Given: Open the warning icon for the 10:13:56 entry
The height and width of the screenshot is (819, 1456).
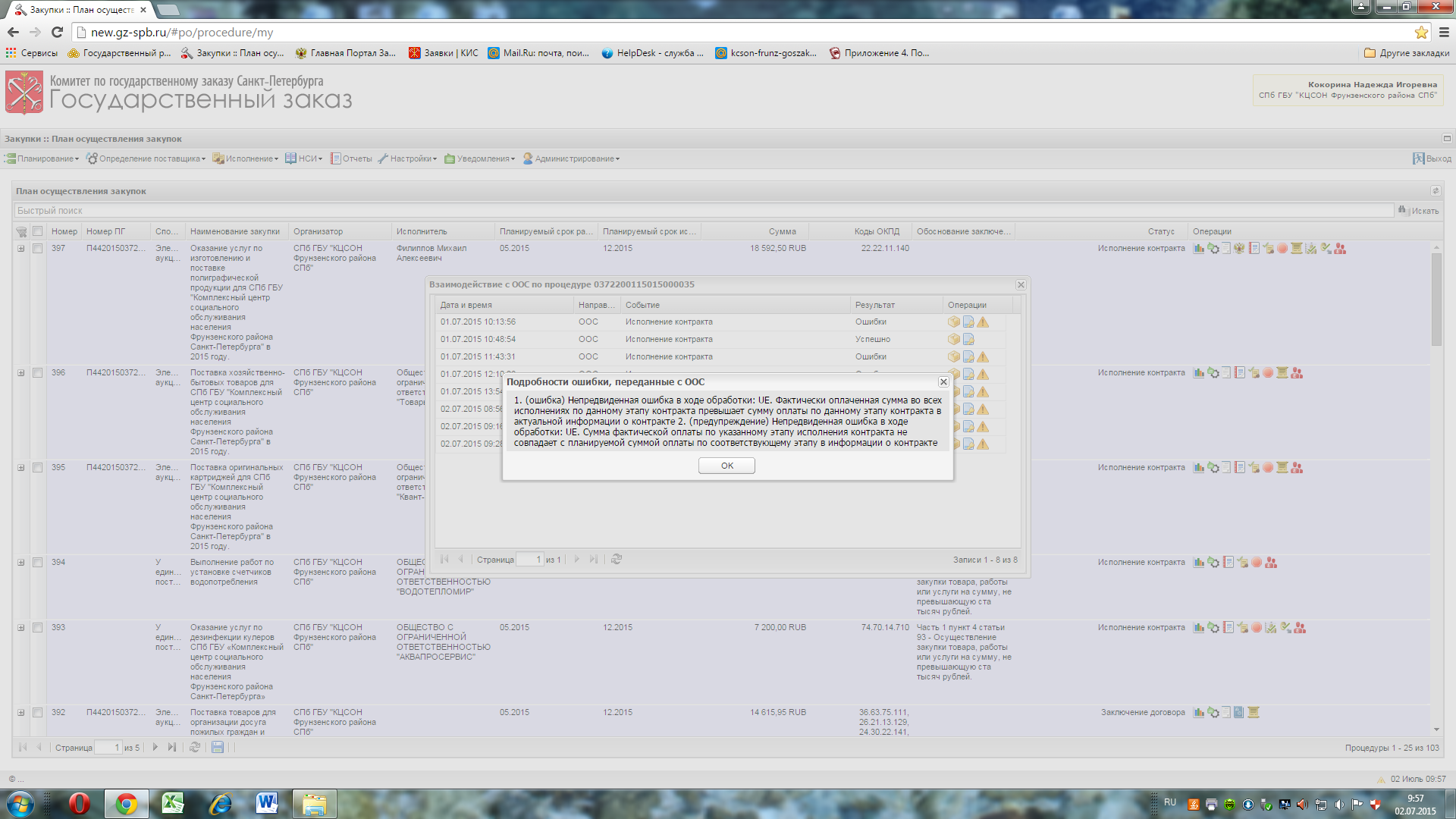Looking at the screenshot, I should (x=983, y=322).
